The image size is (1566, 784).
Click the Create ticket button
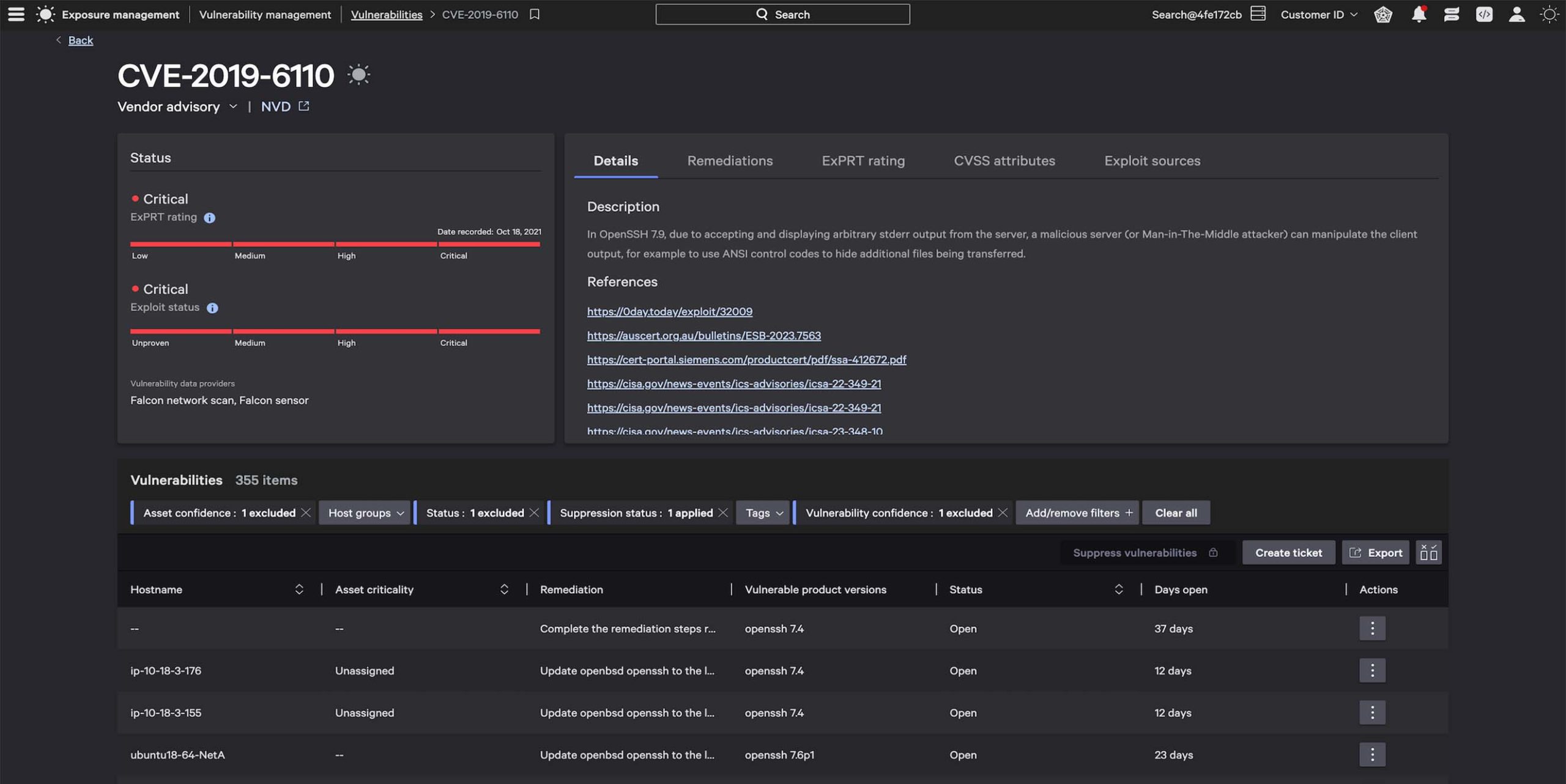(1288, 552)
